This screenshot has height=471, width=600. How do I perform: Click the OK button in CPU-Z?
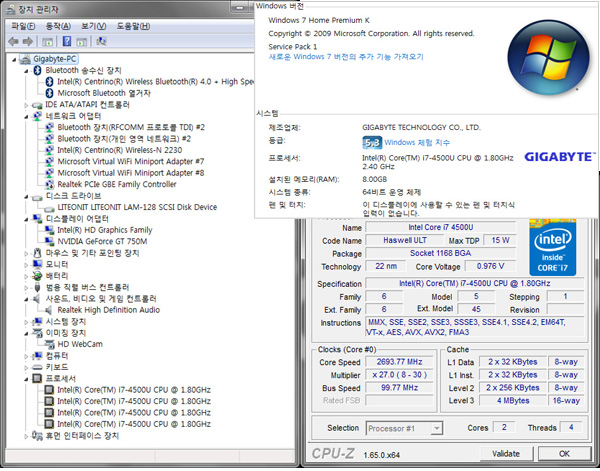(x=564, y=454)
